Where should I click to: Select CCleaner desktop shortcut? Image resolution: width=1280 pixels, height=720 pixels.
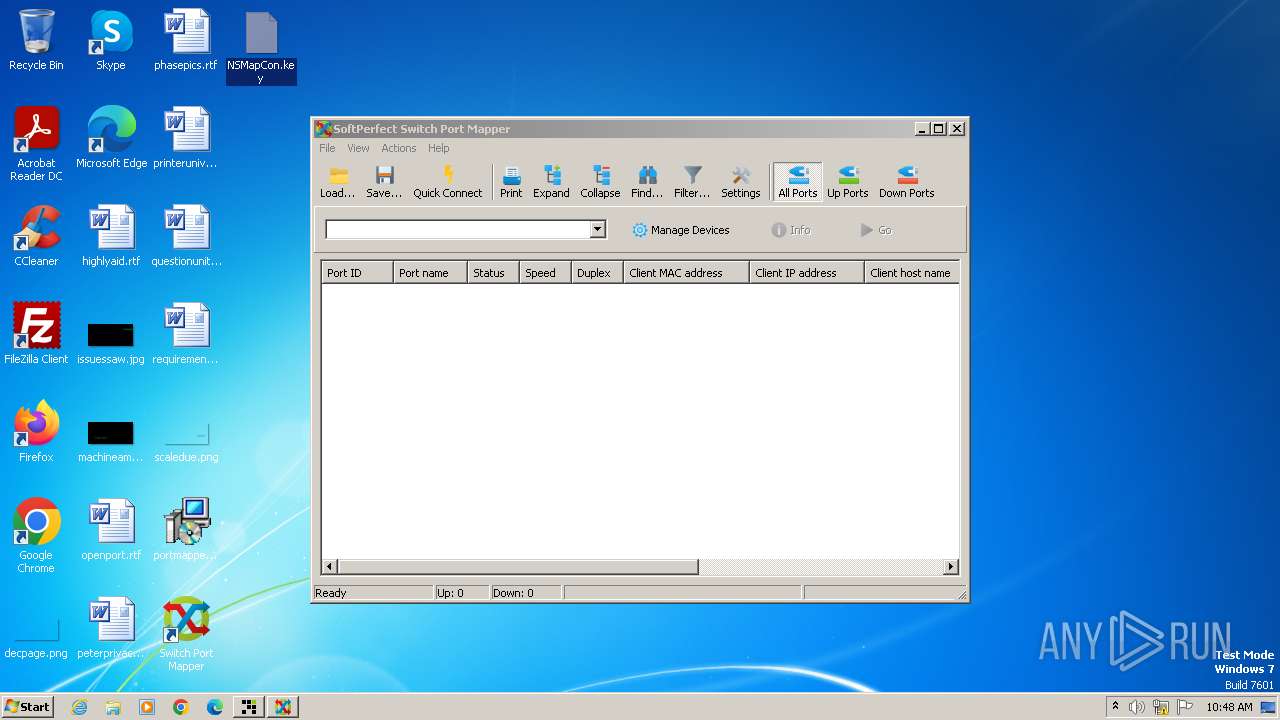[x=36, y=236]
